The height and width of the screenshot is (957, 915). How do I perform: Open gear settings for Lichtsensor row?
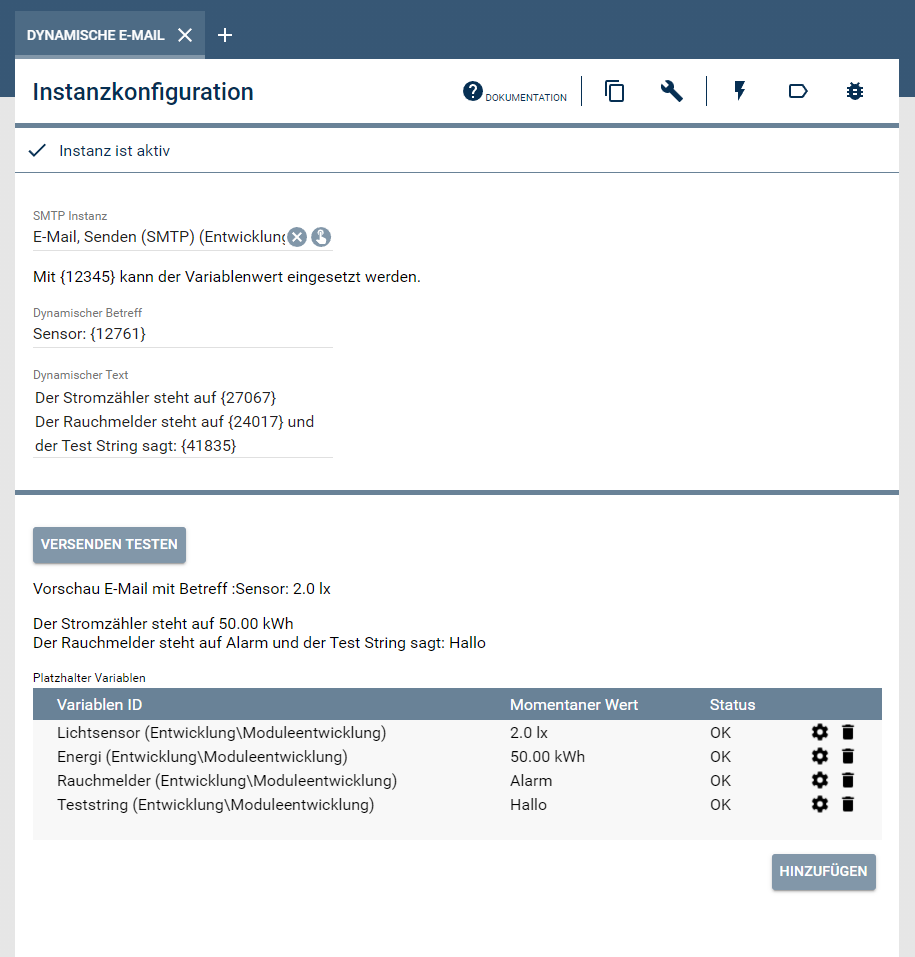pos(820,732)
